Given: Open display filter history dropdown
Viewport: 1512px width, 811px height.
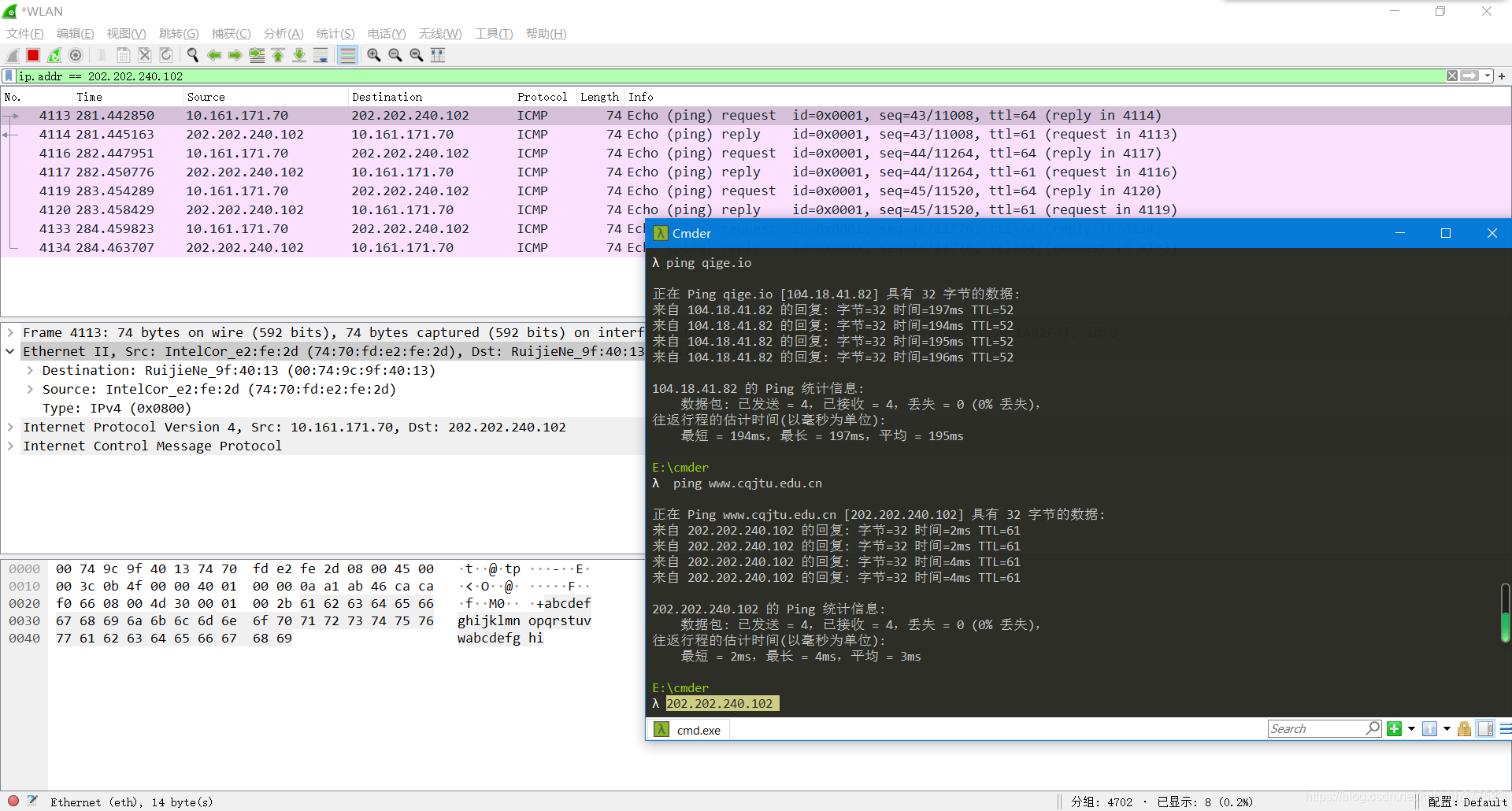Looking at the screenshot, I should [x=1488, y=76].
